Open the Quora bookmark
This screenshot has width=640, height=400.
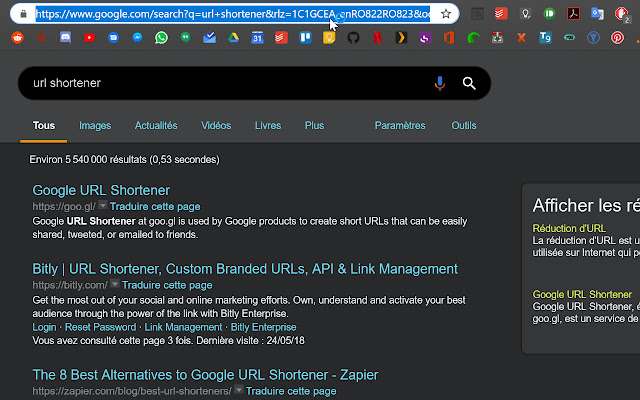pyautogui.click(x=41, y=38)
